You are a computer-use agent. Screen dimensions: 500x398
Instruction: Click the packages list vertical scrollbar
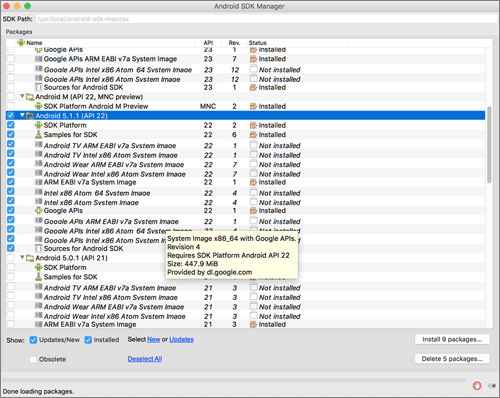coord(489,145)
